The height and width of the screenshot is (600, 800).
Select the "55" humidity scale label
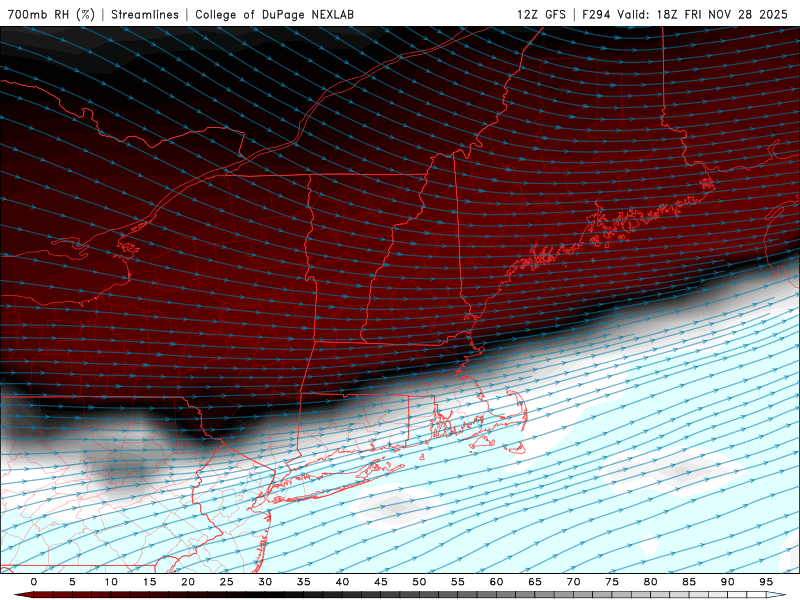(458, 582)
